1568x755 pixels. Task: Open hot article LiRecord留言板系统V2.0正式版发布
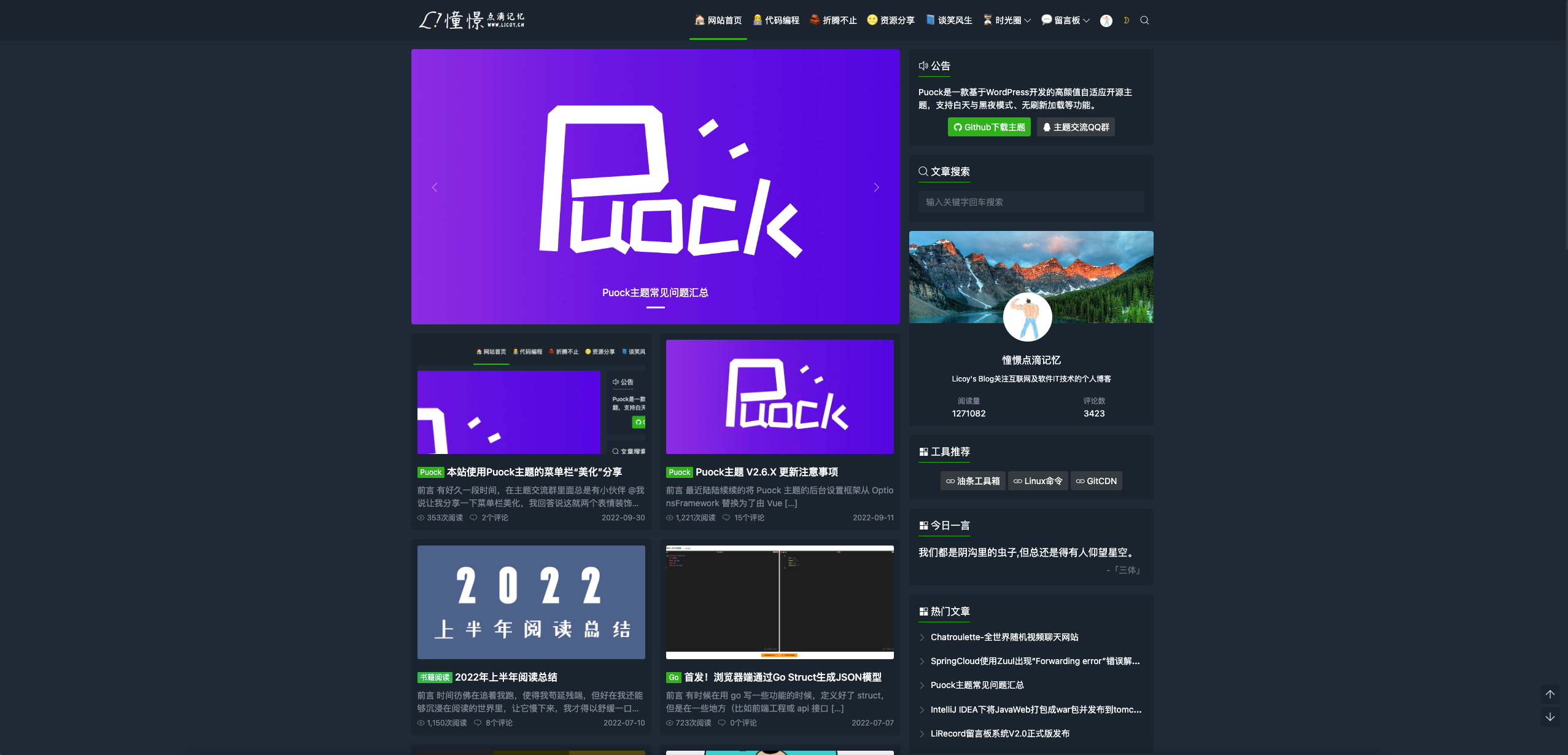coord(1000,733)
